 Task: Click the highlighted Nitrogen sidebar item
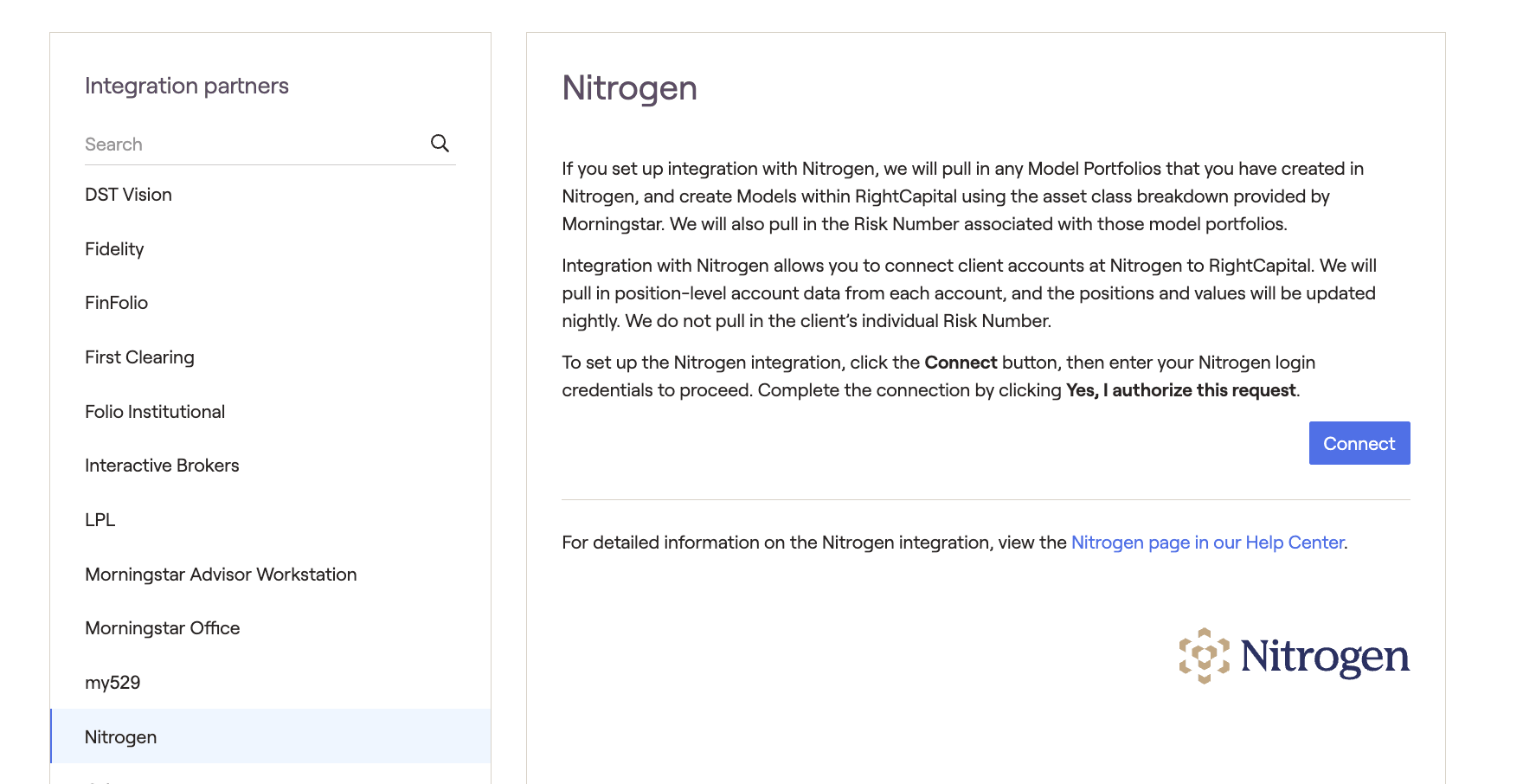tap(121, 737)
